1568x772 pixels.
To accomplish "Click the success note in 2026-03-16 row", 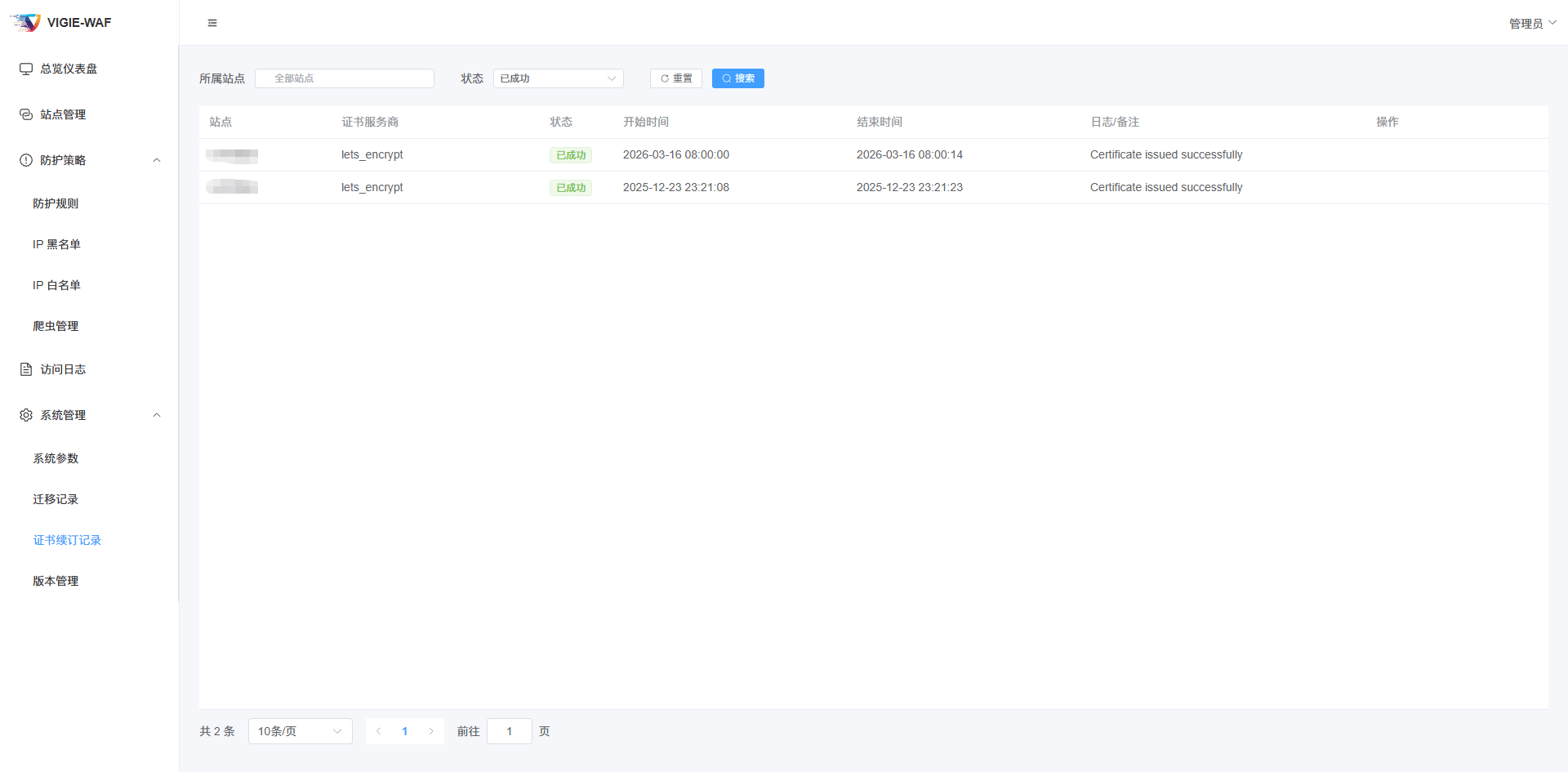I will pos(1166,154).
